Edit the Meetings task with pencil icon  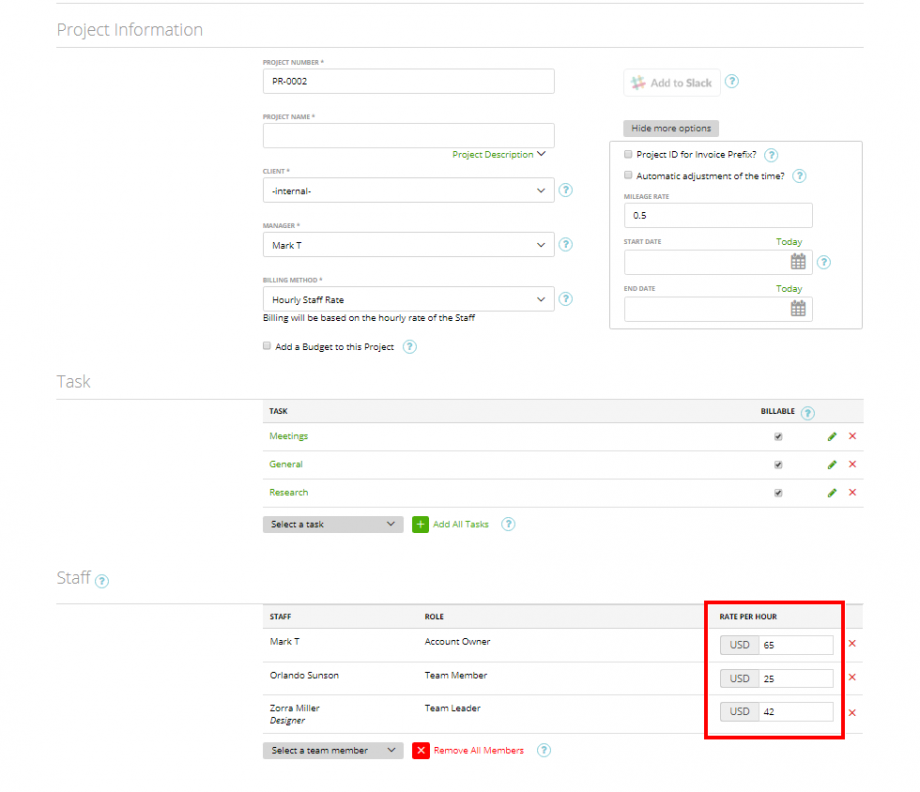(832, 436)
